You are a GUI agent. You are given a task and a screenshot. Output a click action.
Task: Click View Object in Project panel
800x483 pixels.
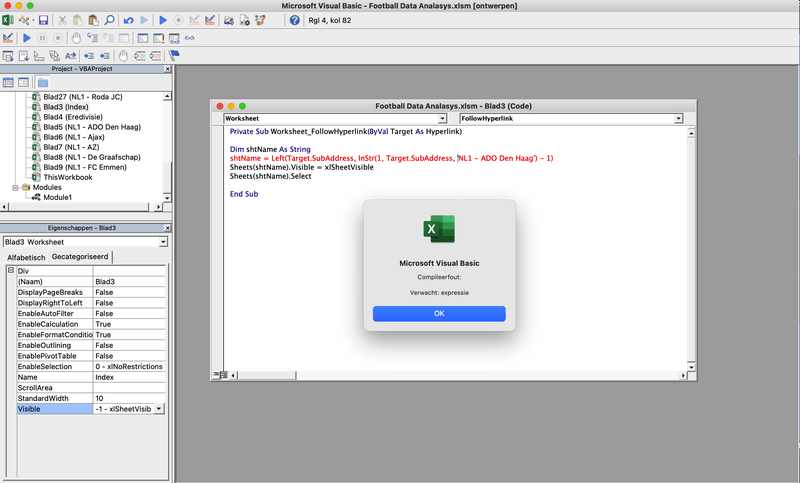tap(23, 83)
